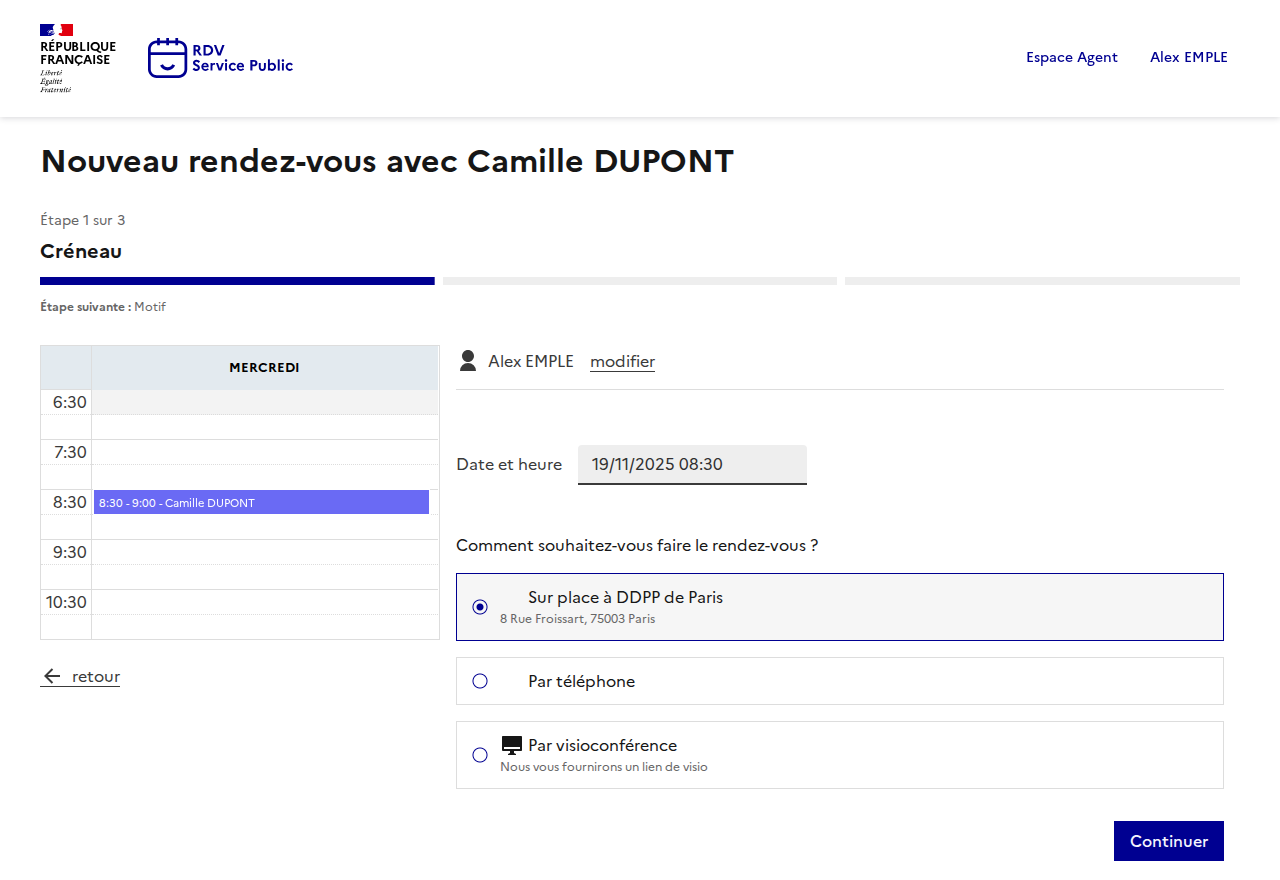This screenshot has width=1280, height=880.
Task: Open the Espace Agent menu link
Action: [x=1071, y=57]
